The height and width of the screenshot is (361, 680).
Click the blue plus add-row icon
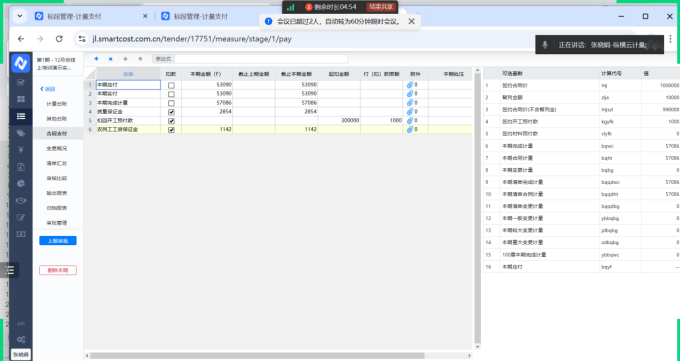96,59
